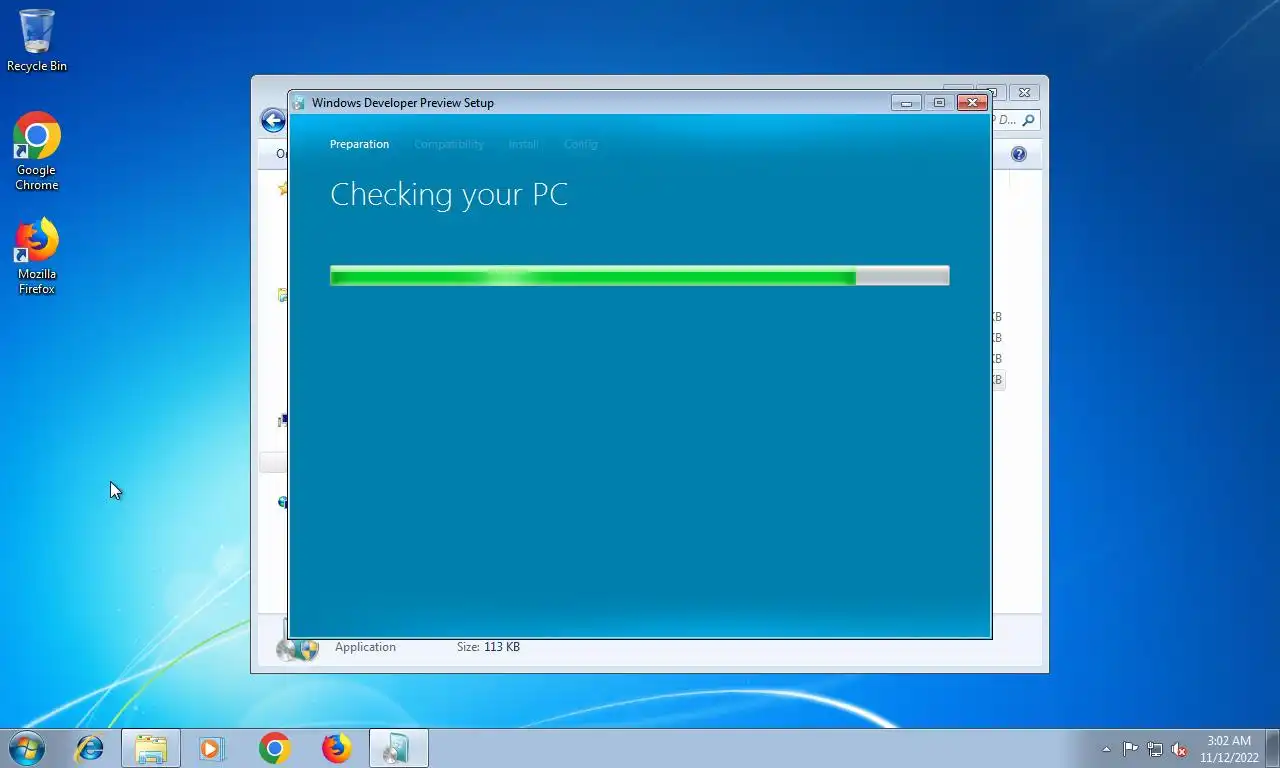The width and height of the screenshot is (1280, 768).
Task: Open the network tray icon
Action: (1155, 749)
